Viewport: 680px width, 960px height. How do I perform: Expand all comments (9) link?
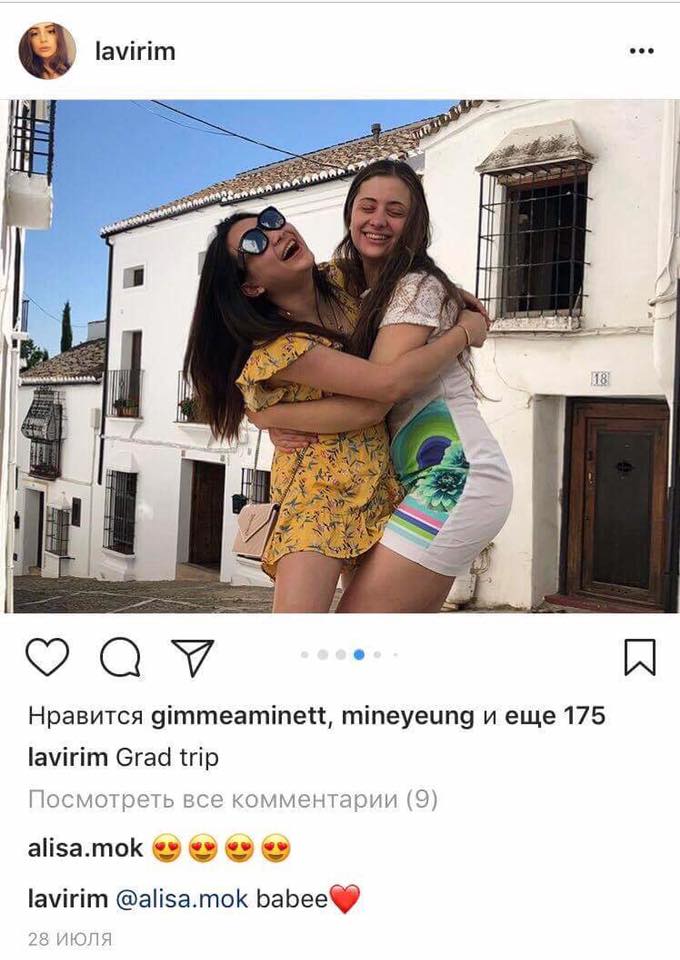click(233, 800)
